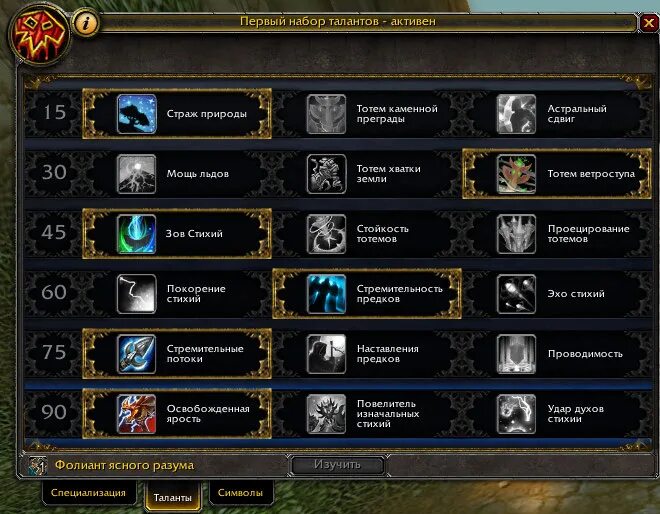
Task: Select the Страж природы talent icon
Action: [x=137, y=114]
